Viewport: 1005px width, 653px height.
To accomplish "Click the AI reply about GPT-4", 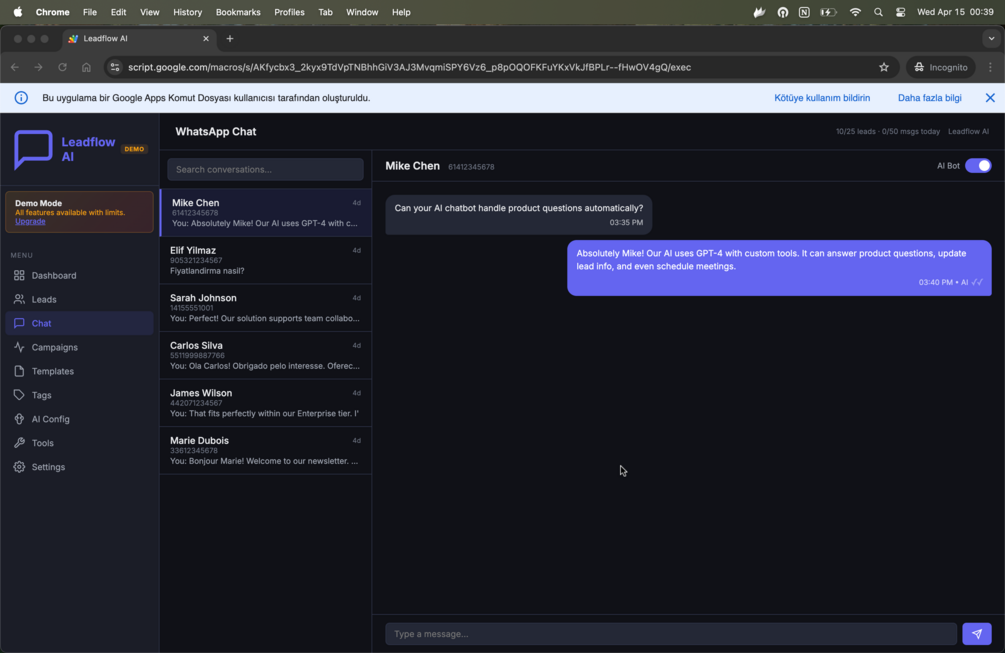I will coord(779,268).
